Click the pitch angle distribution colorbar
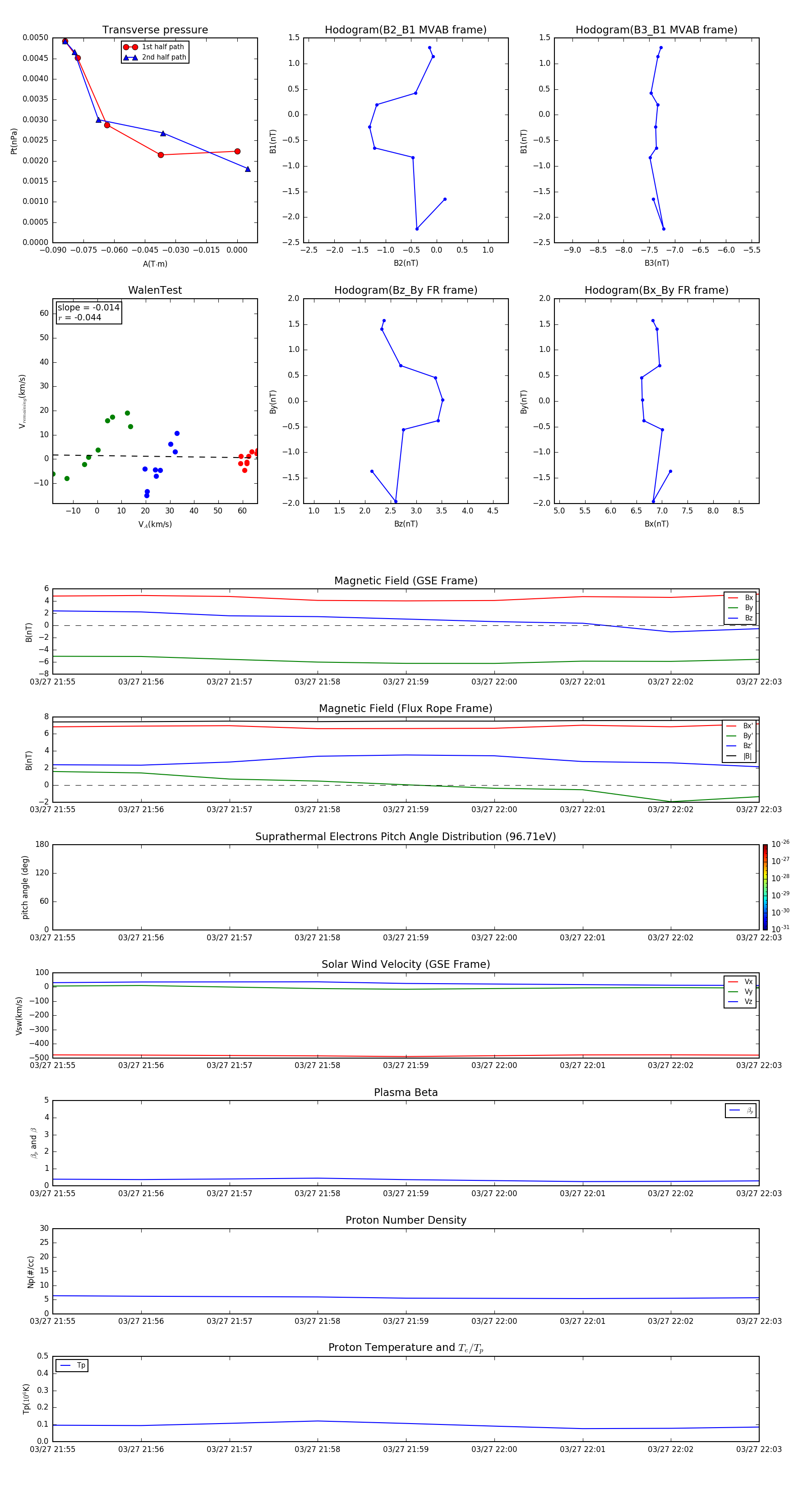 coord(765,887)
